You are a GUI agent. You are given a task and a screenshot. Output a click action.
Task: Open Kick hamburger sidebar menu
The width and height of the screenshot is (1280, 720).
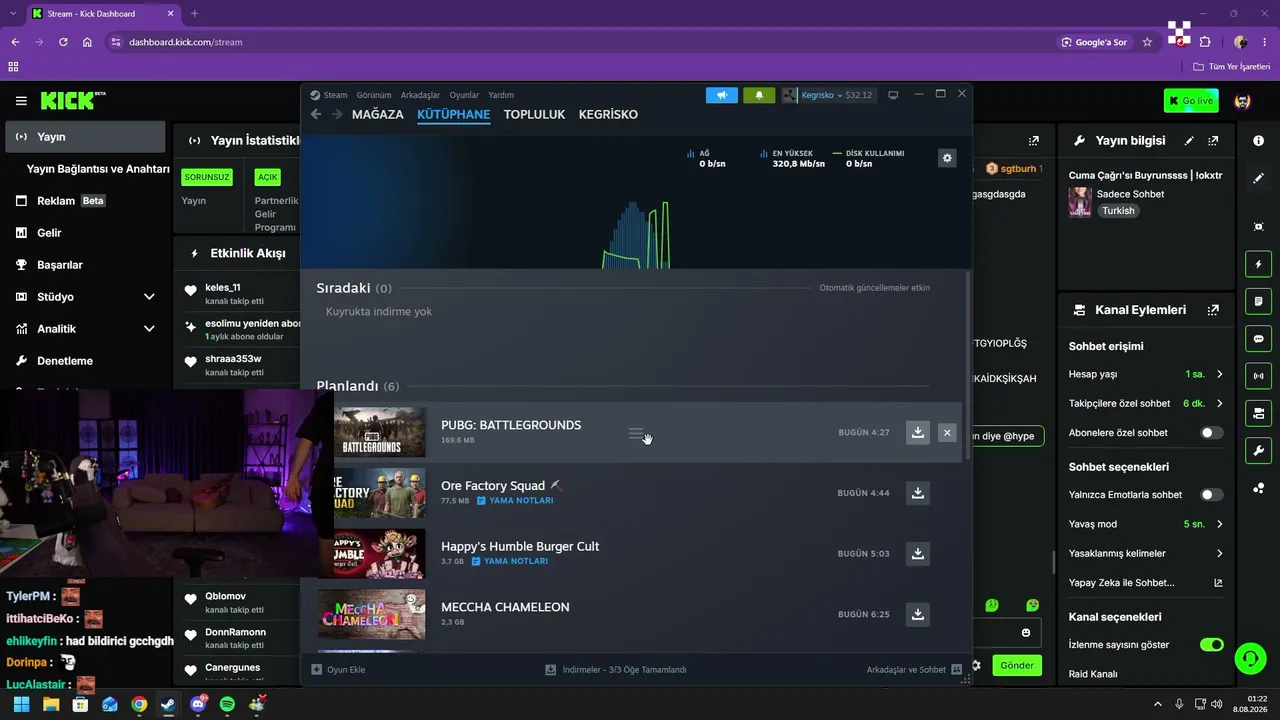point(21,101)
